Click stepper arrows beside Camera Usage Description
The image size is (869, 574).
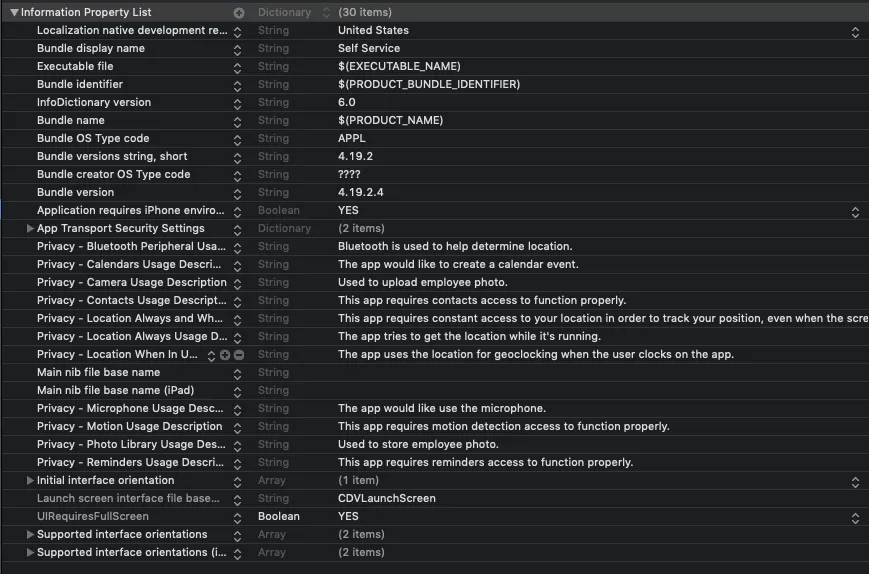pyautogui.click(x=238, y=283)
